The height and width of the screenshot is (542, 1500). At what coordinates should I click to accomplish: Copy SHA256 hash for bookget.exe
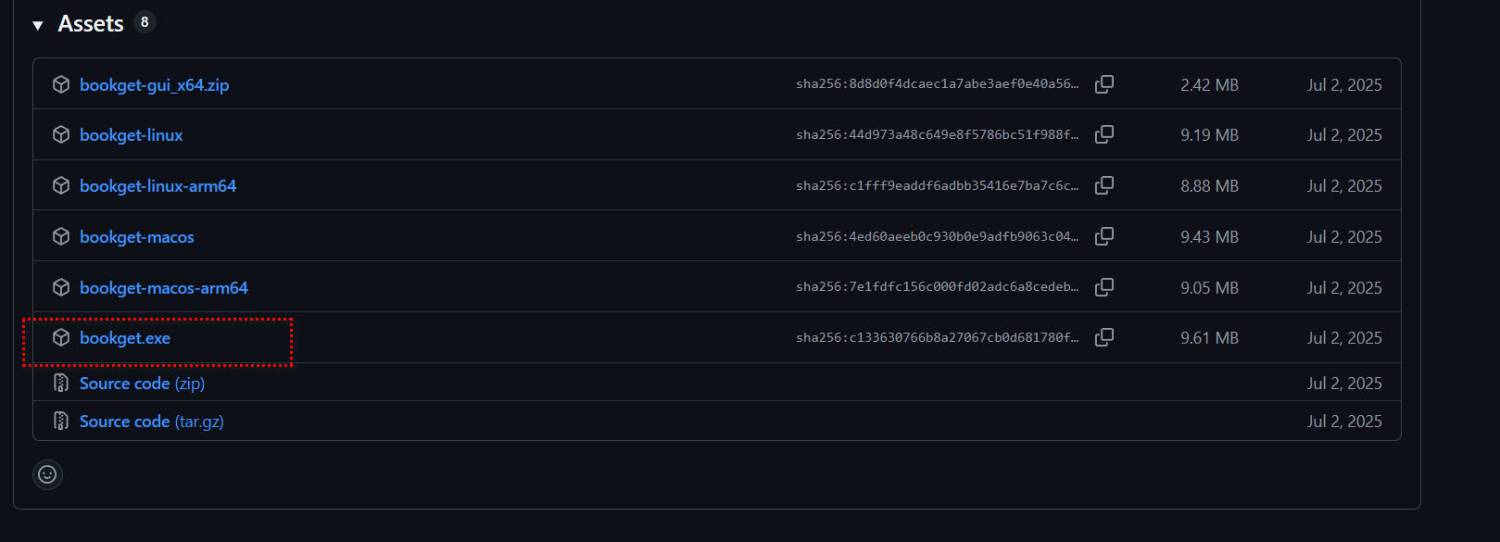[1104, 338]
